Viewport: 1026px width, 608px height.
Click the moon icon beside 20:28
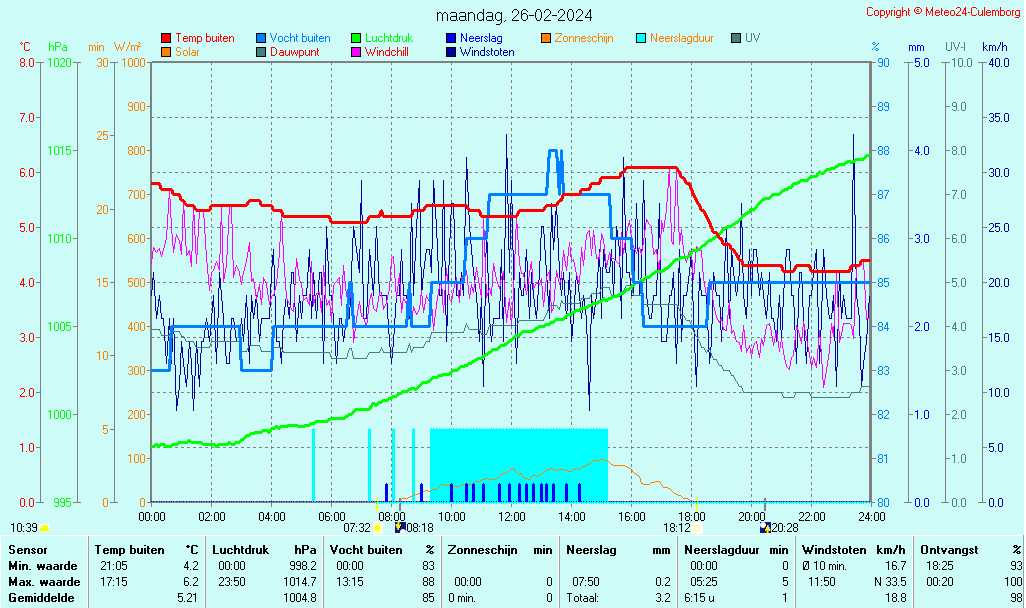[x=766, y=527]
